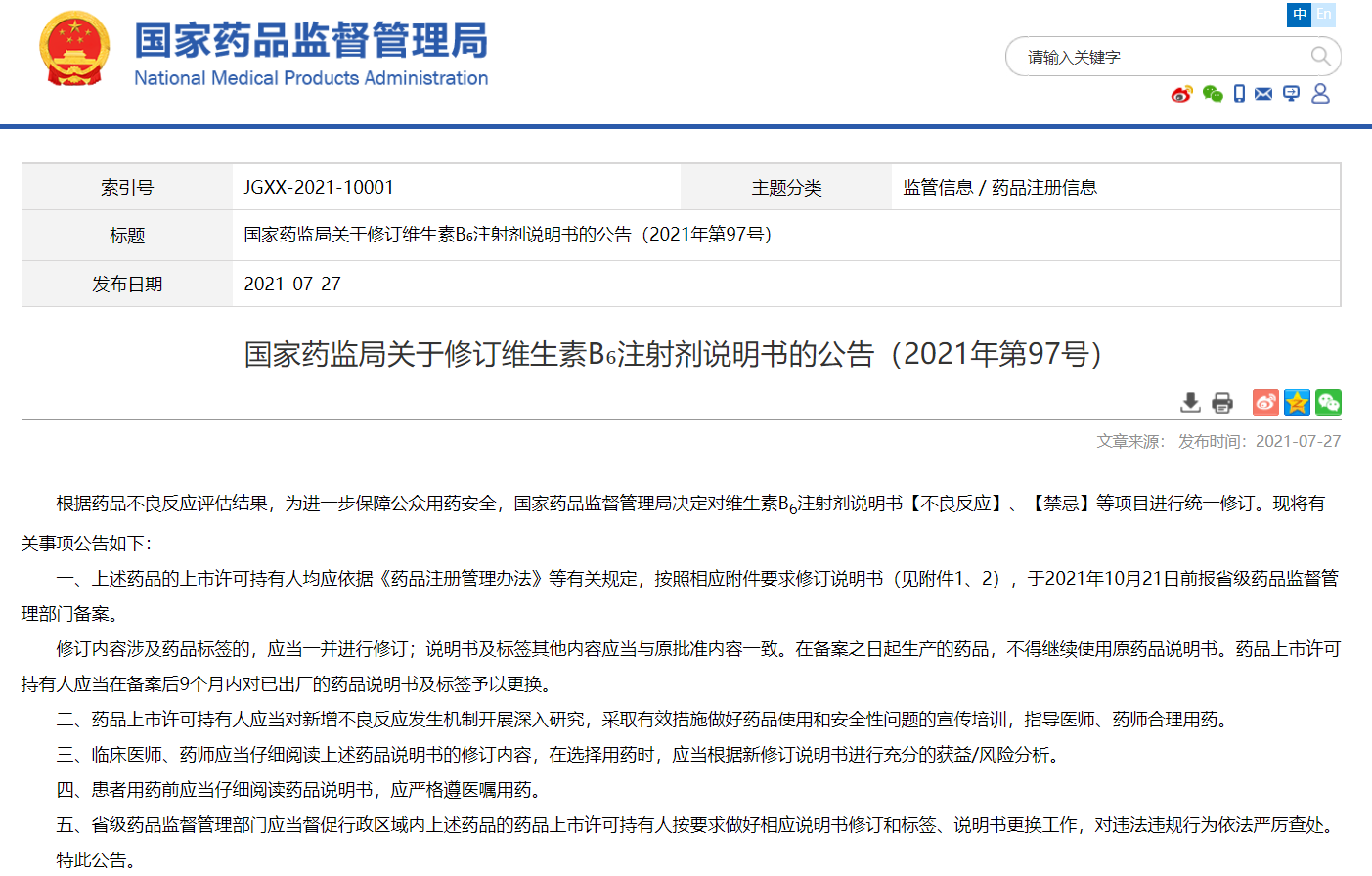The width and height of the screenshot is (1372, 876).
Task: Click the 特此公告 closing line
Action: [x=96, y=860]
